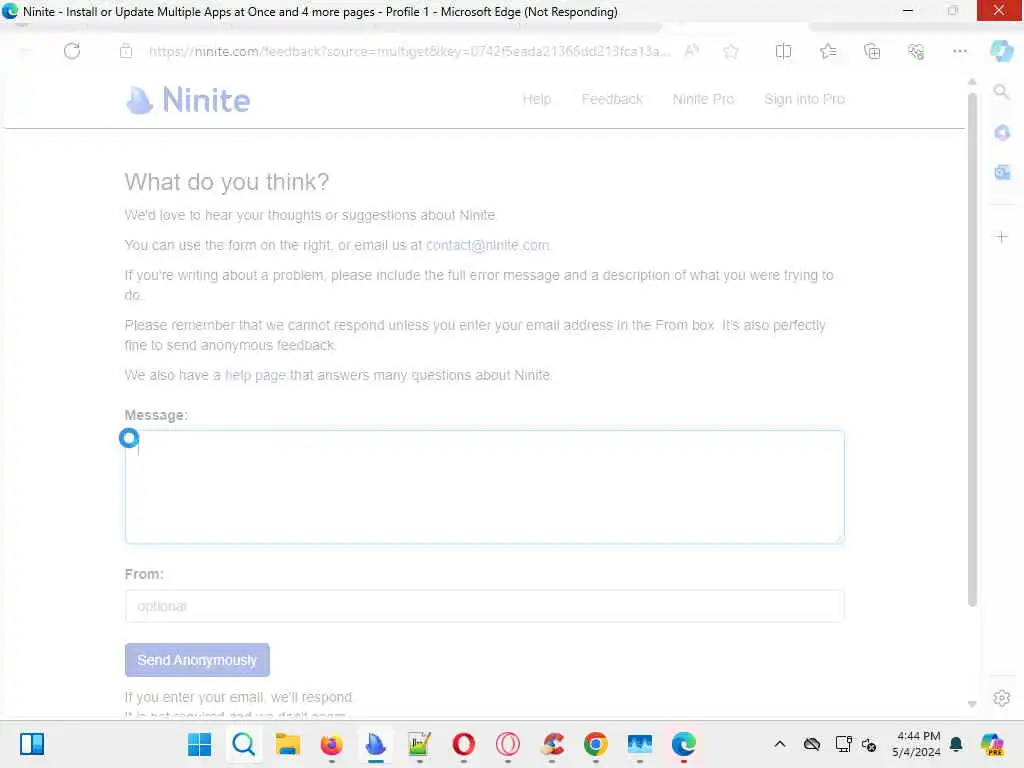The height and width of the screenshot is (768, 1024).
Task: Go to the Ninite Pro page
Action: [x=703, y=99]
